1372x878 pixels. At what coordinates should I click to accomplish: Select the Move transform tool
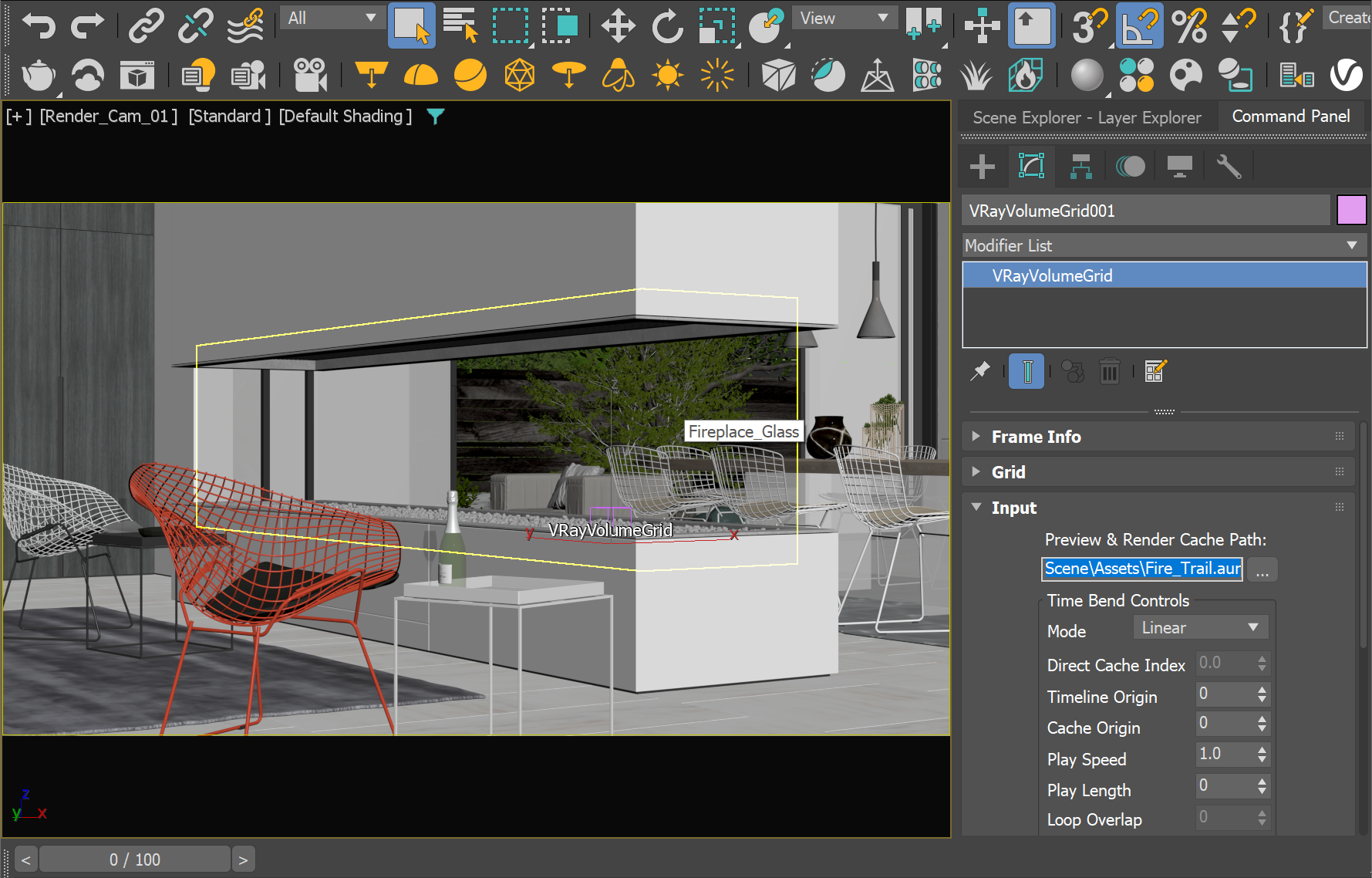click(618, 25)
